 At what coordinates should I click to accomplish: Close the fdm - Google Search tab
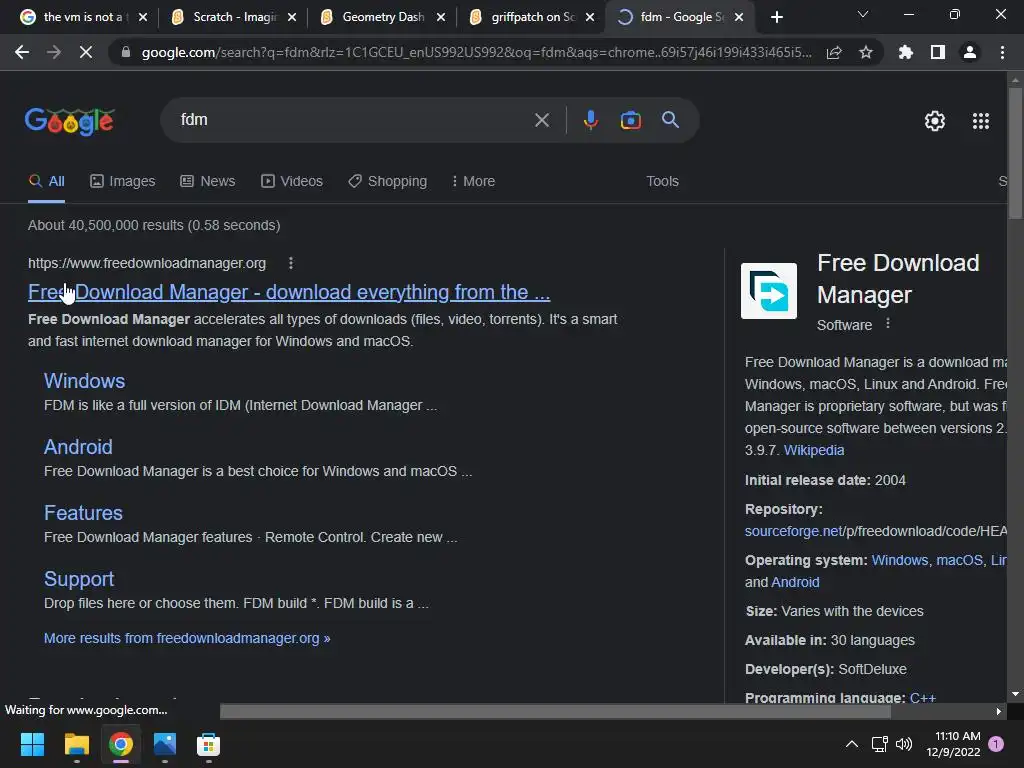click(x=739, y=17)
